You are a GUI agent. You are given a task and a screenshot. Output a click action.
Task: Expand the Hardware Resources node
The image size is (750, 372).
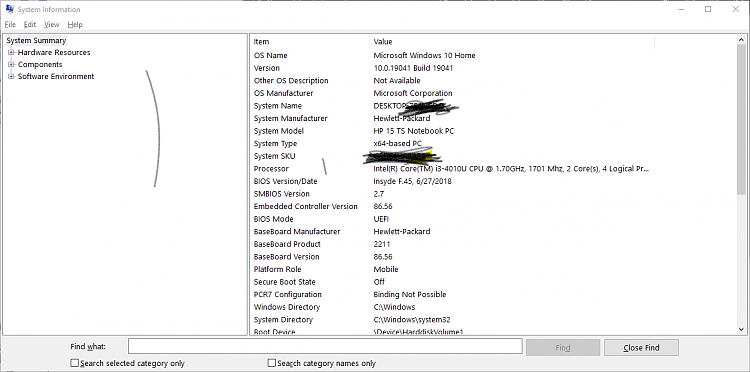pyautogui.click(x=11, y=53)
